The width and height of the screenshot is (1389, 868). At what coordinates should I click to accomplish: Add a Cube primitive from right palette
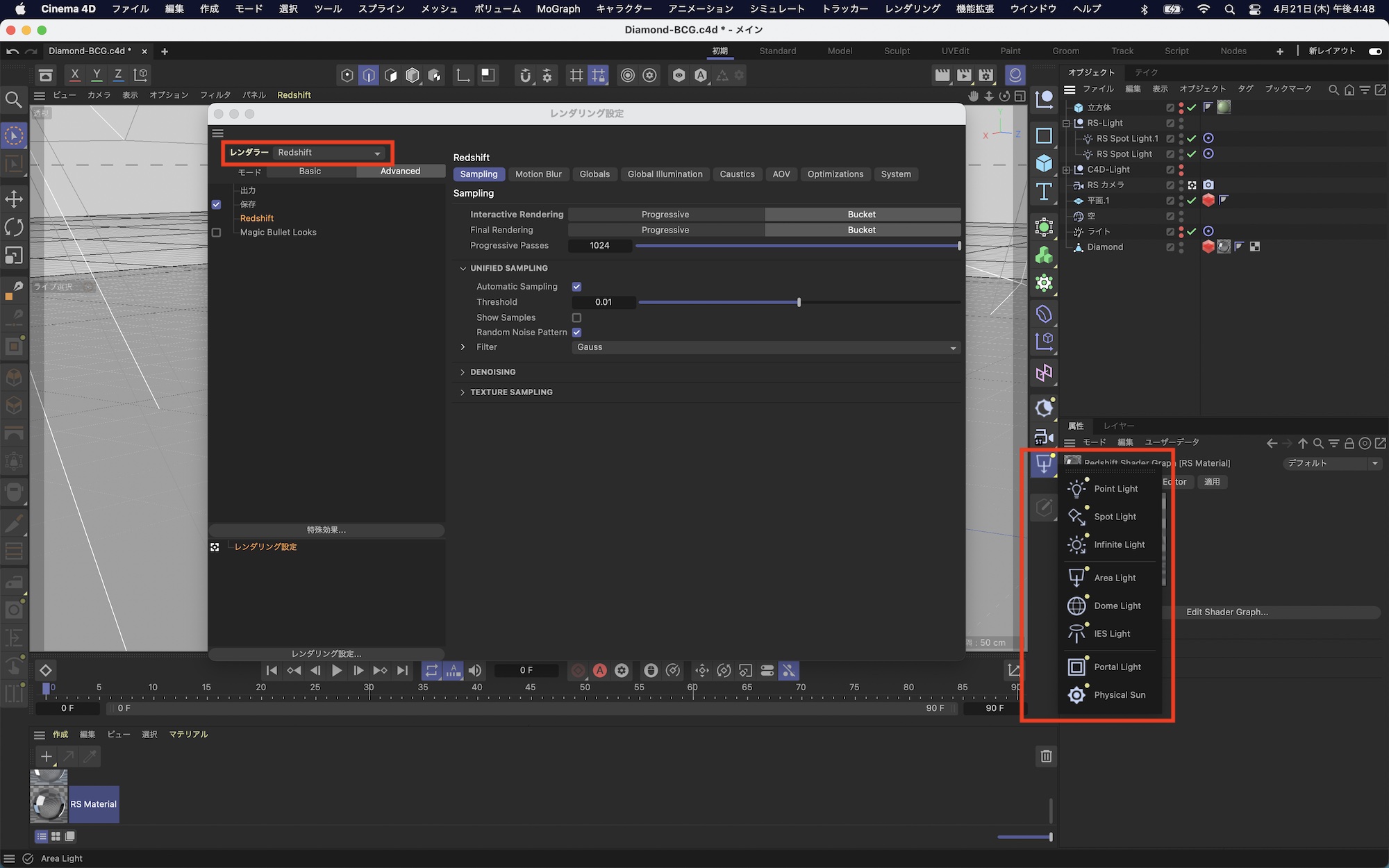click(x=1044, y=164)
